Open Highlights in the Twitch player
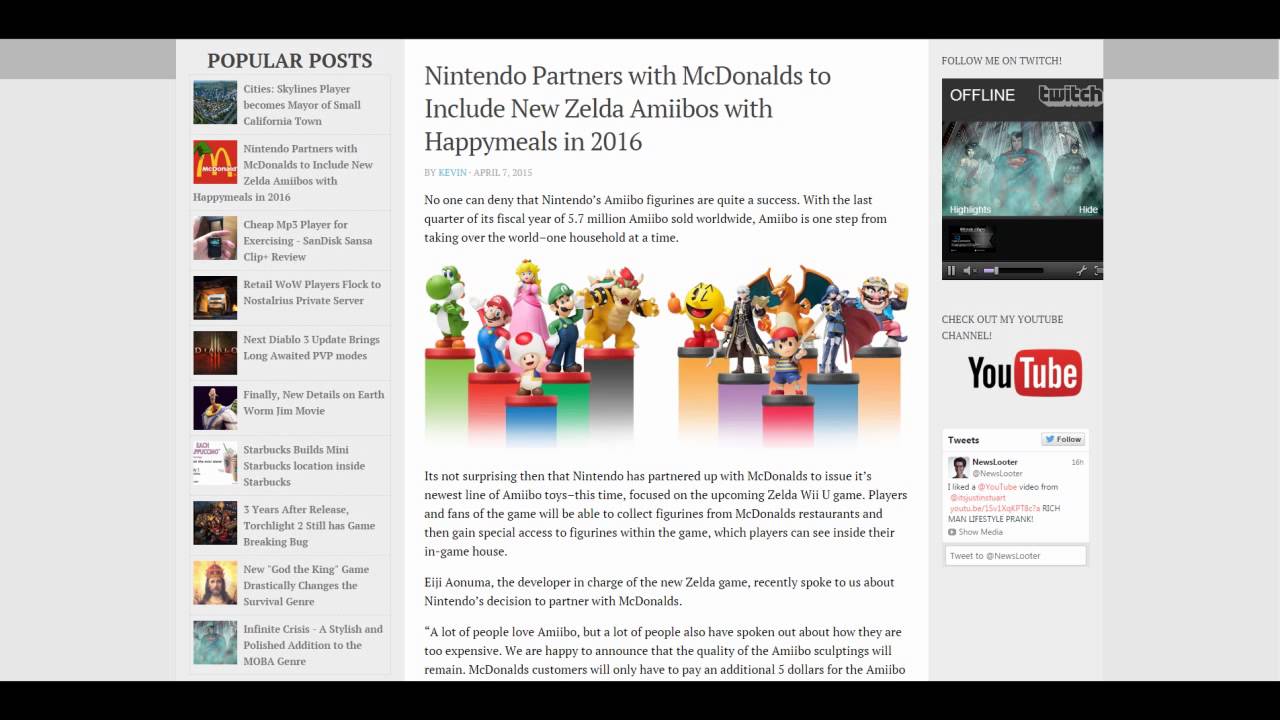1280x720 pixels. (x=970, y=209)
